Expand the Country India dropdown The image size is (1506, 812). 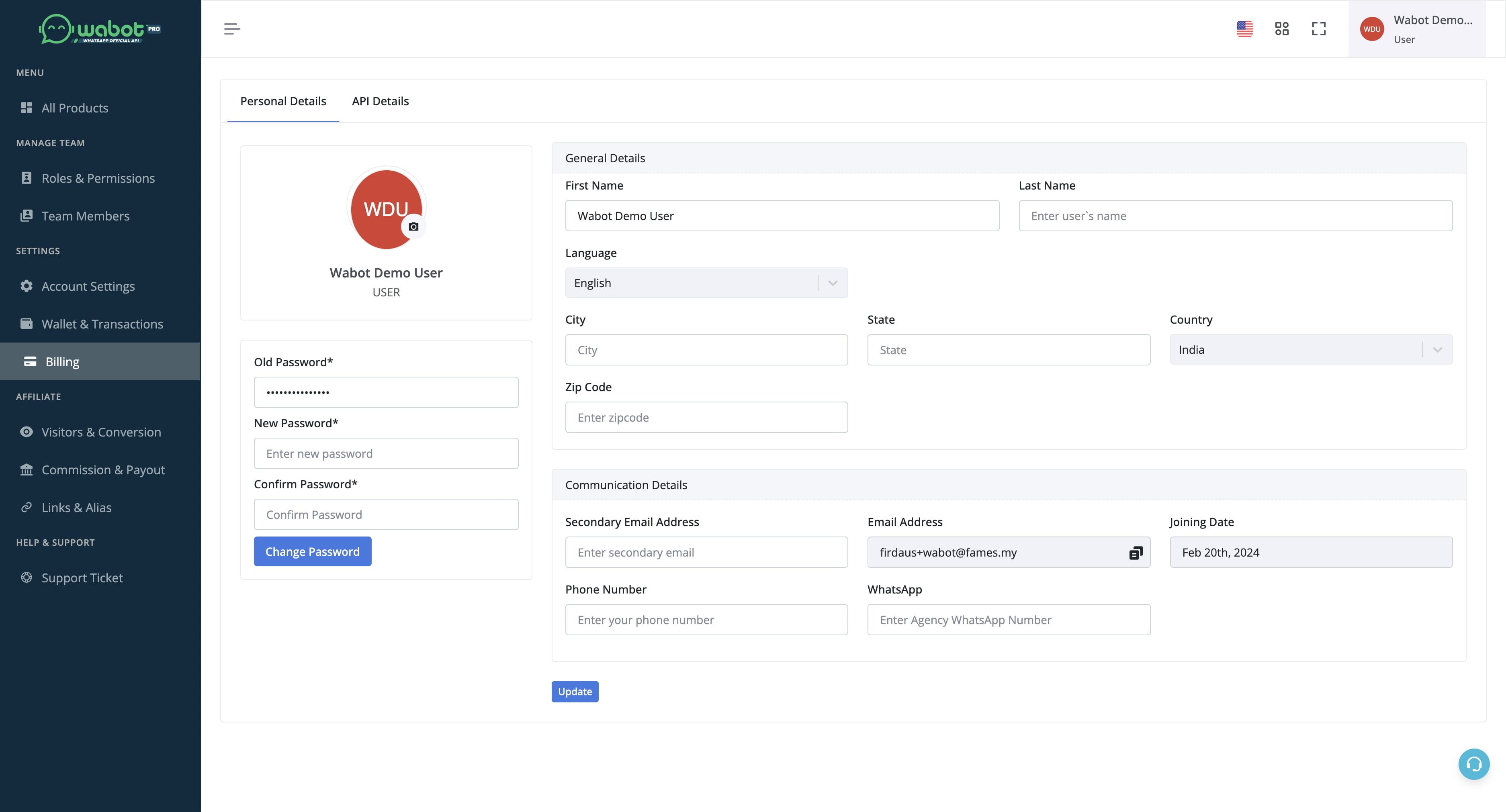1311,349
